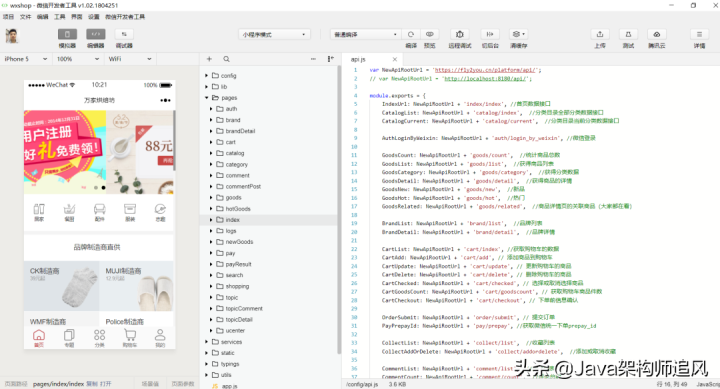Click 打开 next to the page path
This screenshot has height=389, width=720.
coord(106,383)
